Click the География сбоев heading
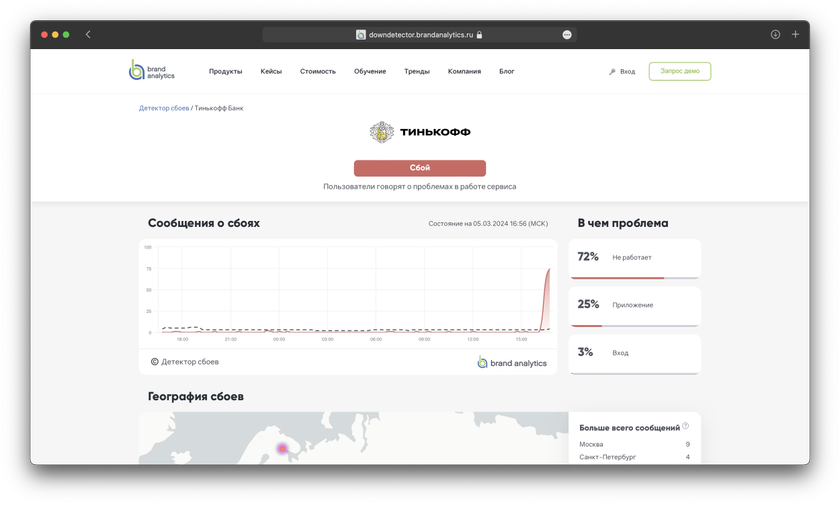Image resolution: width=840 pixels, height=505 pixels. pyautogui.click(x=196, y=396)
